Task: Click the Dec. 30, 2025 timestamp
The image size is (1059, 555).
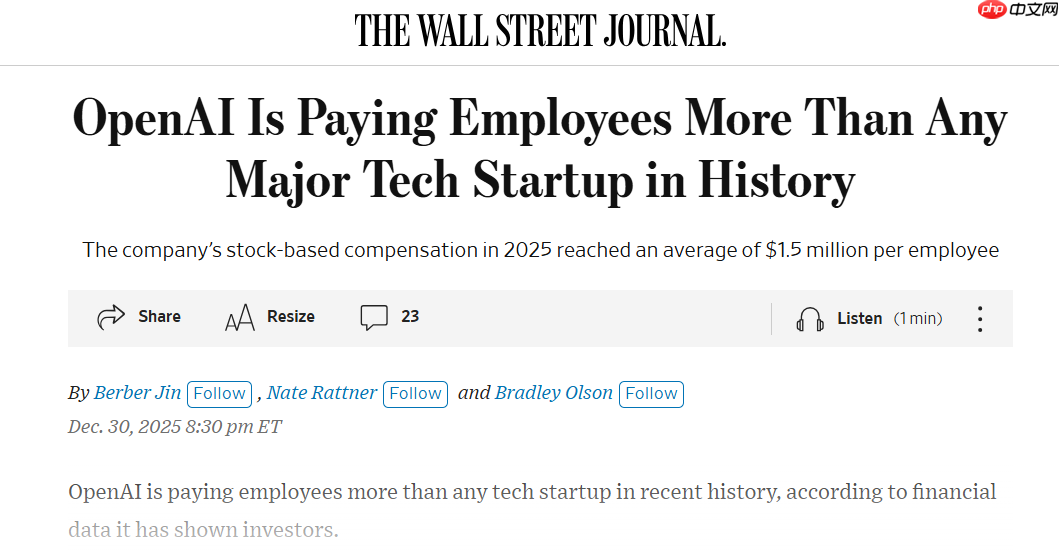Action: (x=175, y=427)
